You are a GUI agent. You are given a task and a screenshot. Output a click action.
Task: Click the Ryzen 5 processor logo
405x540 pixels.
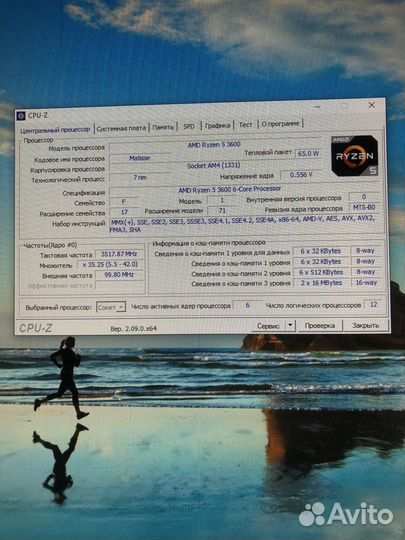point(355,156)
